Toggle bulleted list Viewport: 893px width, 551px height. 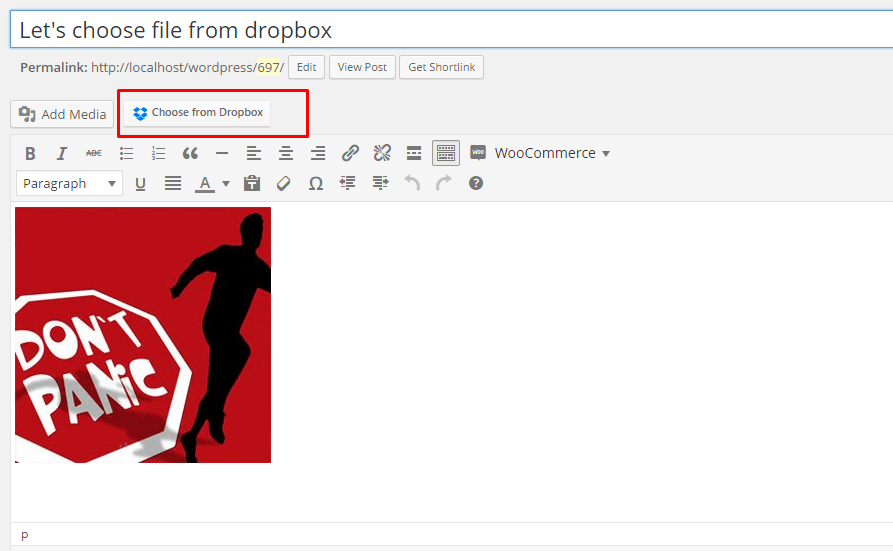[x=126, y=153]
